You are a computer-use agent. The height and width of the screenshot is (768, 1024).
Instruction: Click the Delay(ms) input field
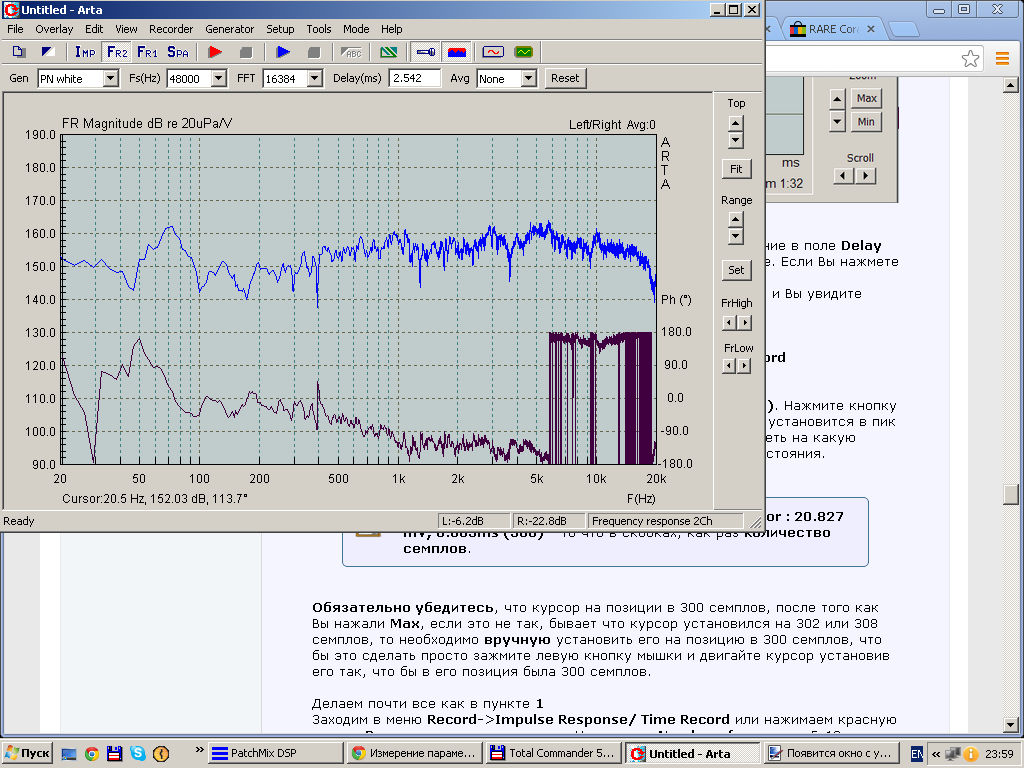(415, 78)
